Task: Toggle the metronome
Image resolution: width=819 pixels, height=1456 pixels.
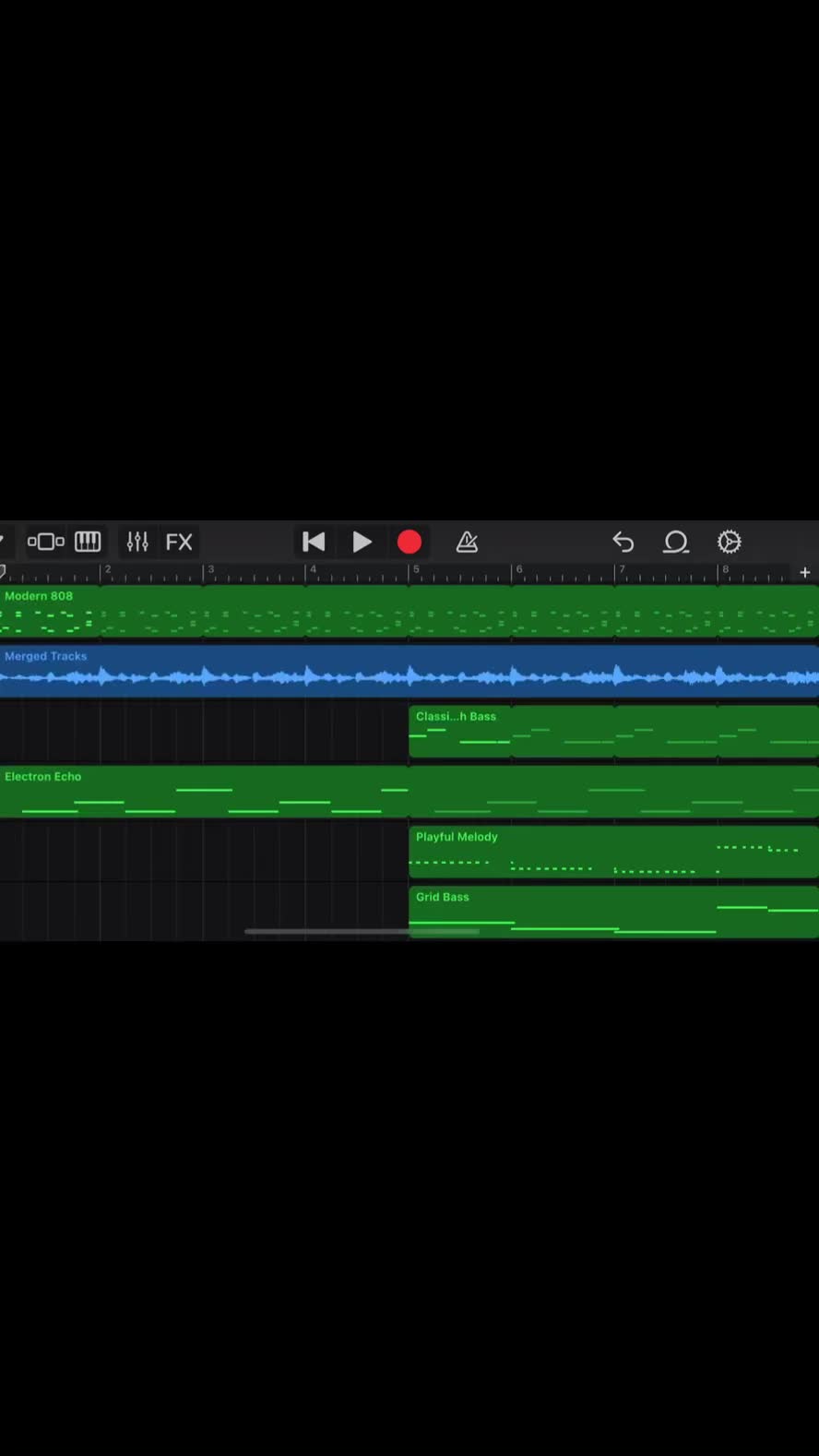Action: click(467, 542)
